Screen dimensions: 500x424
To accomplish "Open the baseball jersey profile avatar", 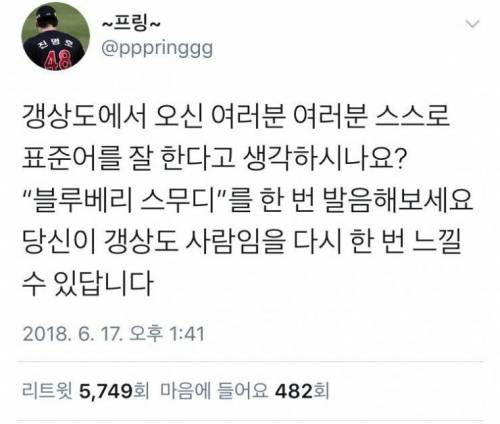I will [x=55, y=36].
